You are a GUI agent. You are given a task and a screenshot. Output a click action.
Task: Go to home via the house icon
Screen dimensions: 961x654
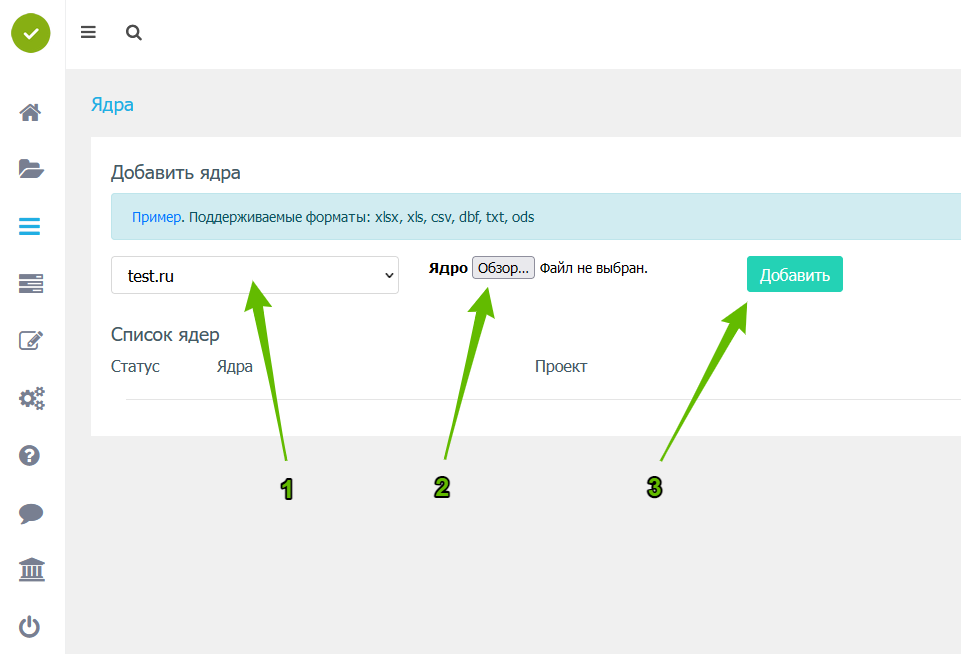30,112
